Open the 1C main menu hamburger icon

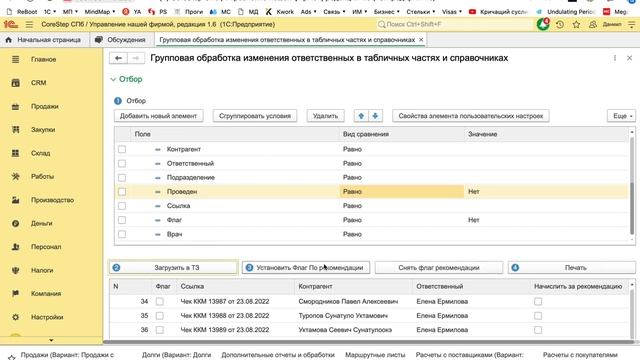pyautogui.click(x=29, y=24)
